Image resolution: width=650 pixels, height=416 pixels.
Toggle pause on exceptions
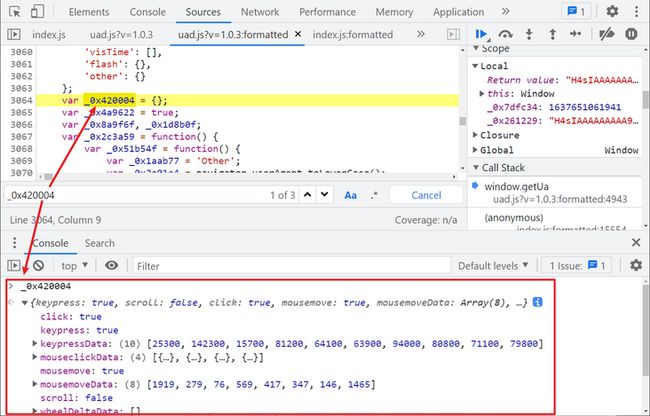[x=631, y=34]
